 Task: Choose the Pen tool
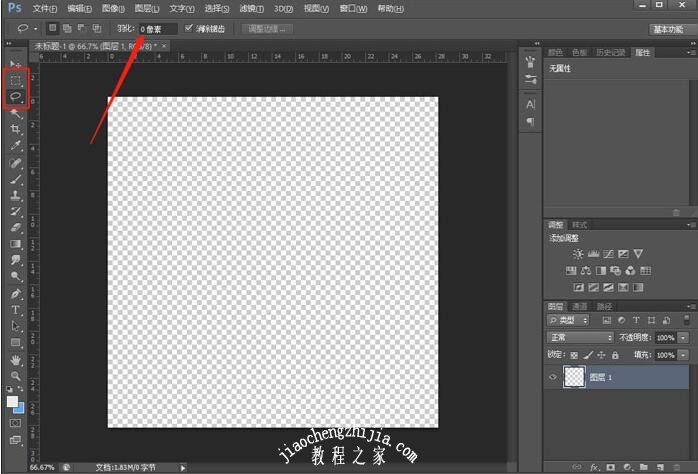click(16, 294)
